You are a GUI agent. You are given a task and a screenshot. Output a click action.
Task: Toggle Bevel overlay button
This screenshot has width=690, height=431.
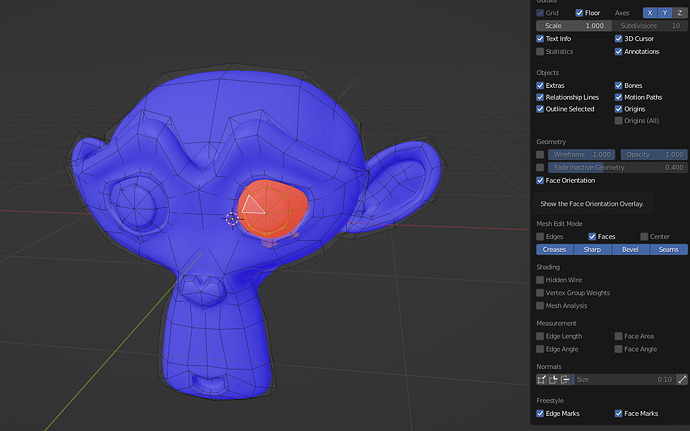[x=631, y=249]
